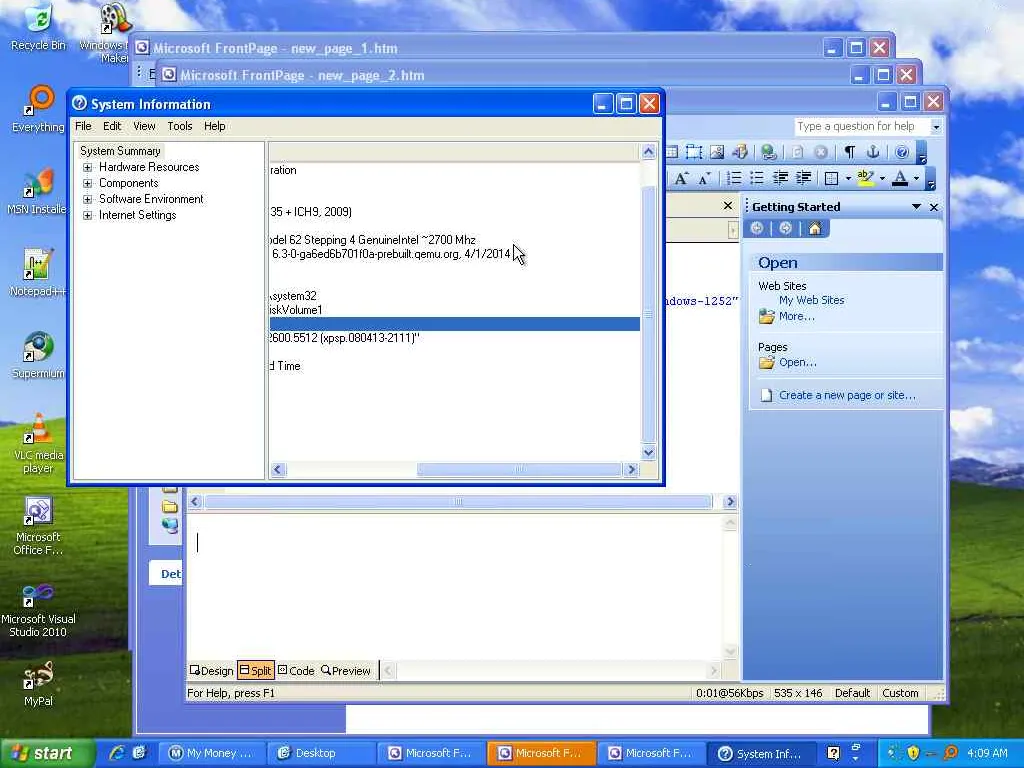The height and width of the screenshot is (768, 1024).
Task: Open FrontPage Help question mark icon
Action: tap(902, 152)
